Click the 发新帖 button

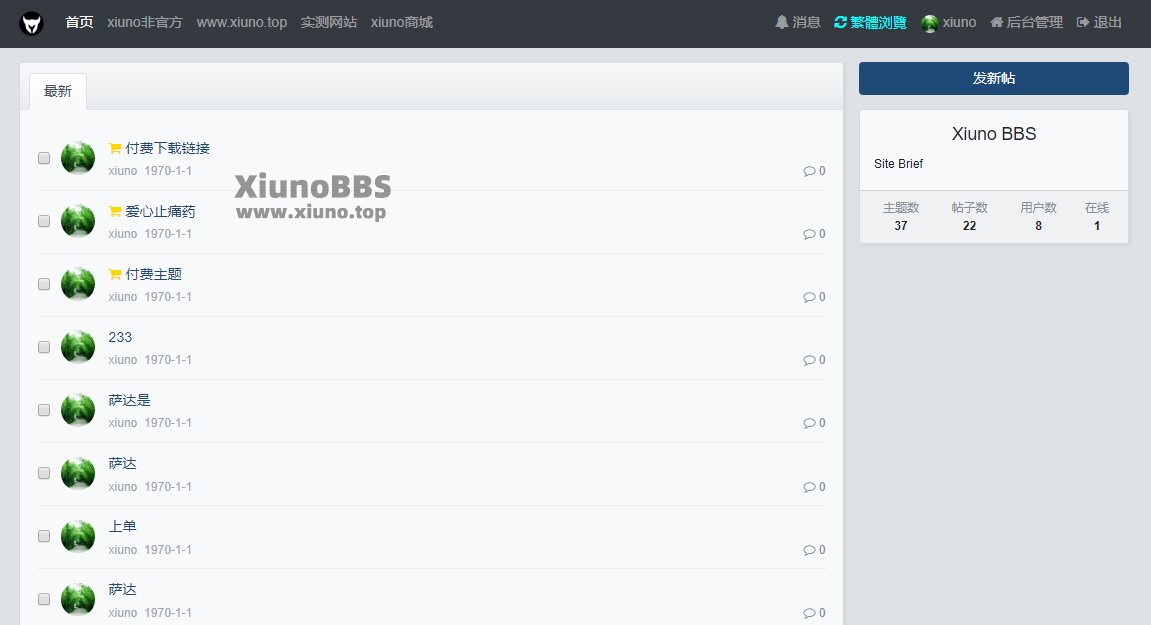coord(994,79)
